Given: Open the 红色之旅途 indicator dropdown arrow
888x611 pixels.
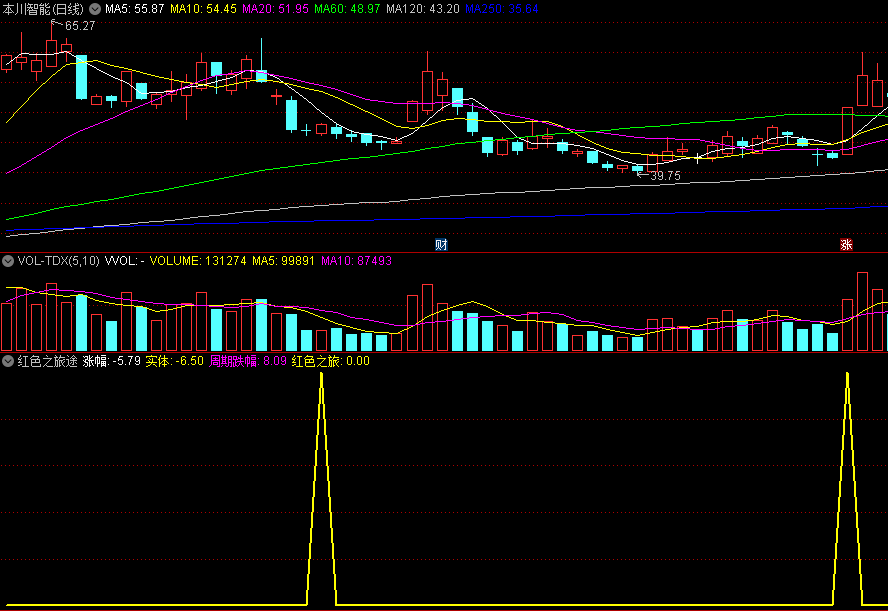Looking at the screenshot, I should click(x=8, y=361).
